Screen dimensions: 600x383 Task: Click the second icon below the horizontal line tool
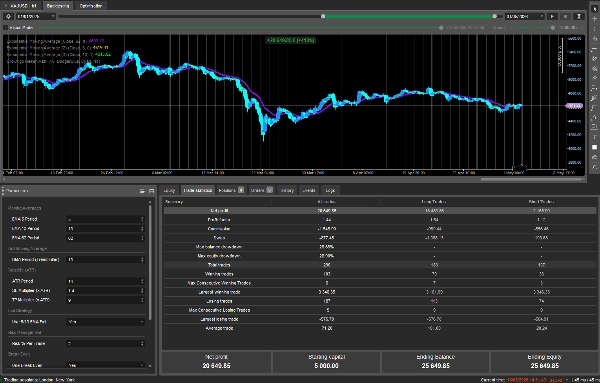[594, 68]
